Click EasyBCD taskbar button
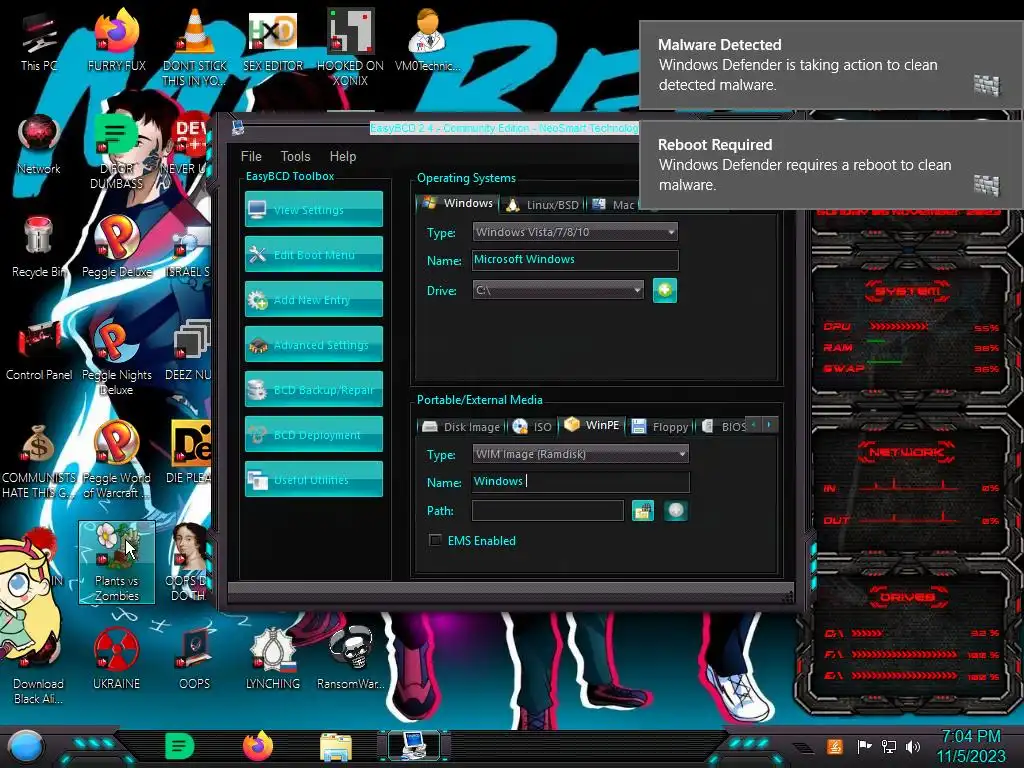Viewport: 1024px width, 768px height. pyautogui.click(x=414, y=745)
